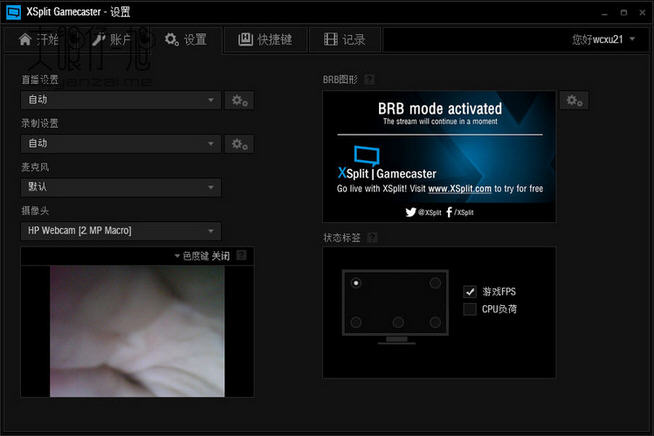The height and width of the screenshot is (436, 654).
Task: Expand the 麦克风 dropdown showing 默认
Action: pyautogui.click(x=120, y=187)
